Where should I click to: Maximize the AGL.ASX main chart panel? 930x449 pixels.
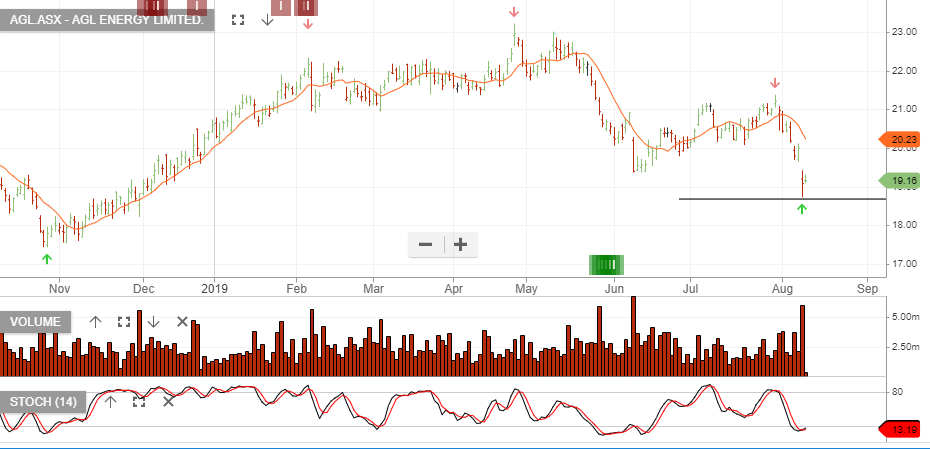pos(238,20)
